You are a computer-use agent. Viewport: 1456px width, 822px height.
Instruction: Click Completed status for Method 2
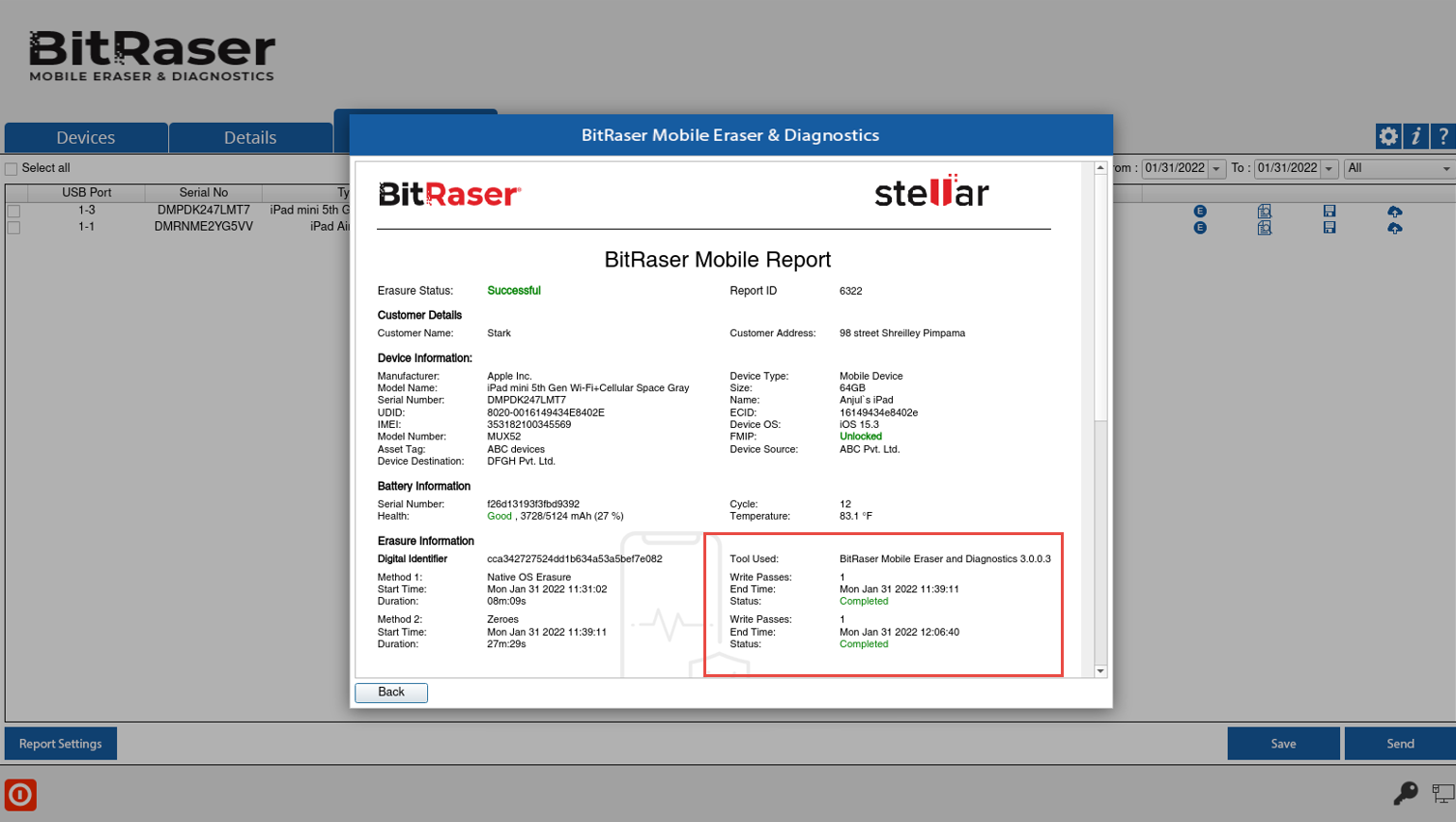click(864, 644)
